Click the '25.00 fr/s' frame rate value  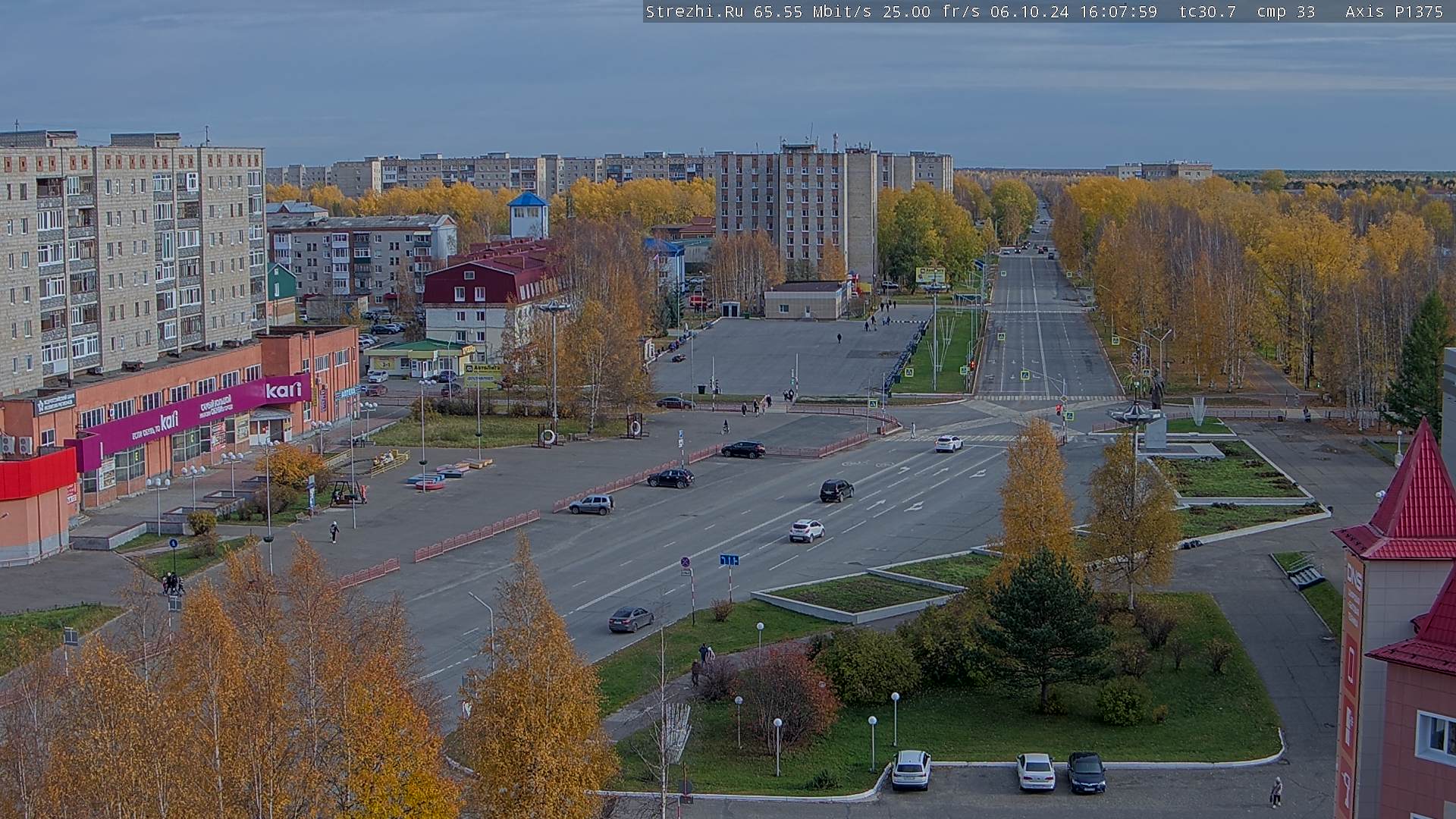click(932, 11)
